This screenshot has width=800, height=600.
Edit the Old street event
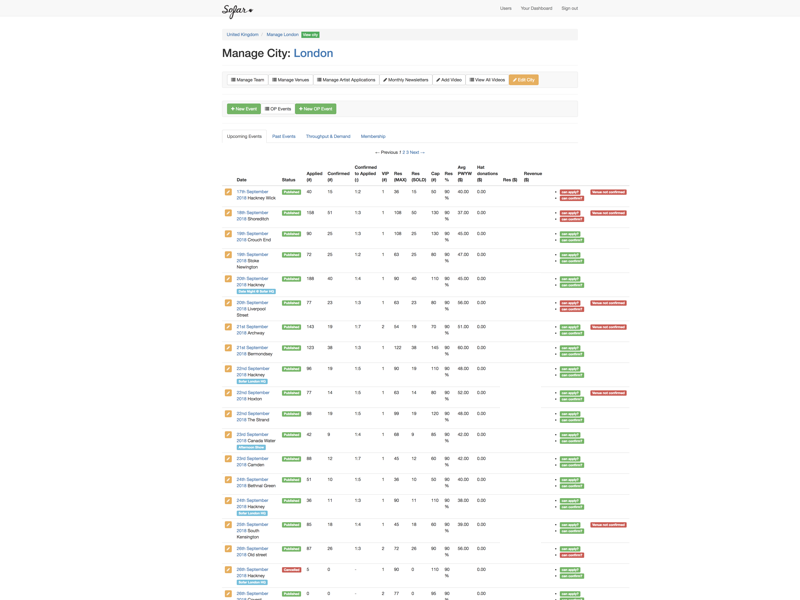[228, 548]
